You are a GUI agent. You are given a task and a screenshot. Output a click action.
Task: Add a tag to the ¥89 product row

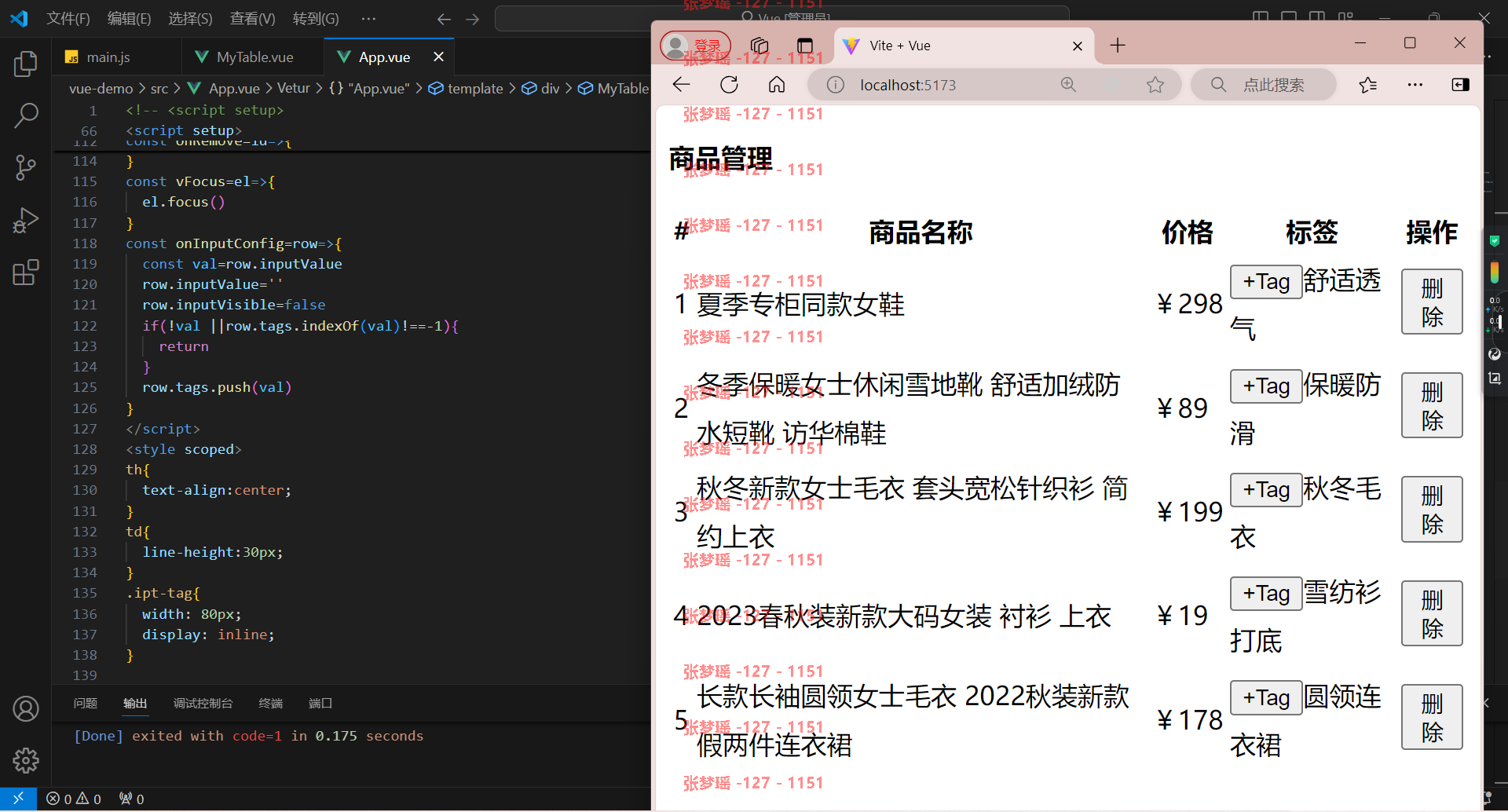[x=1266, y=386]
